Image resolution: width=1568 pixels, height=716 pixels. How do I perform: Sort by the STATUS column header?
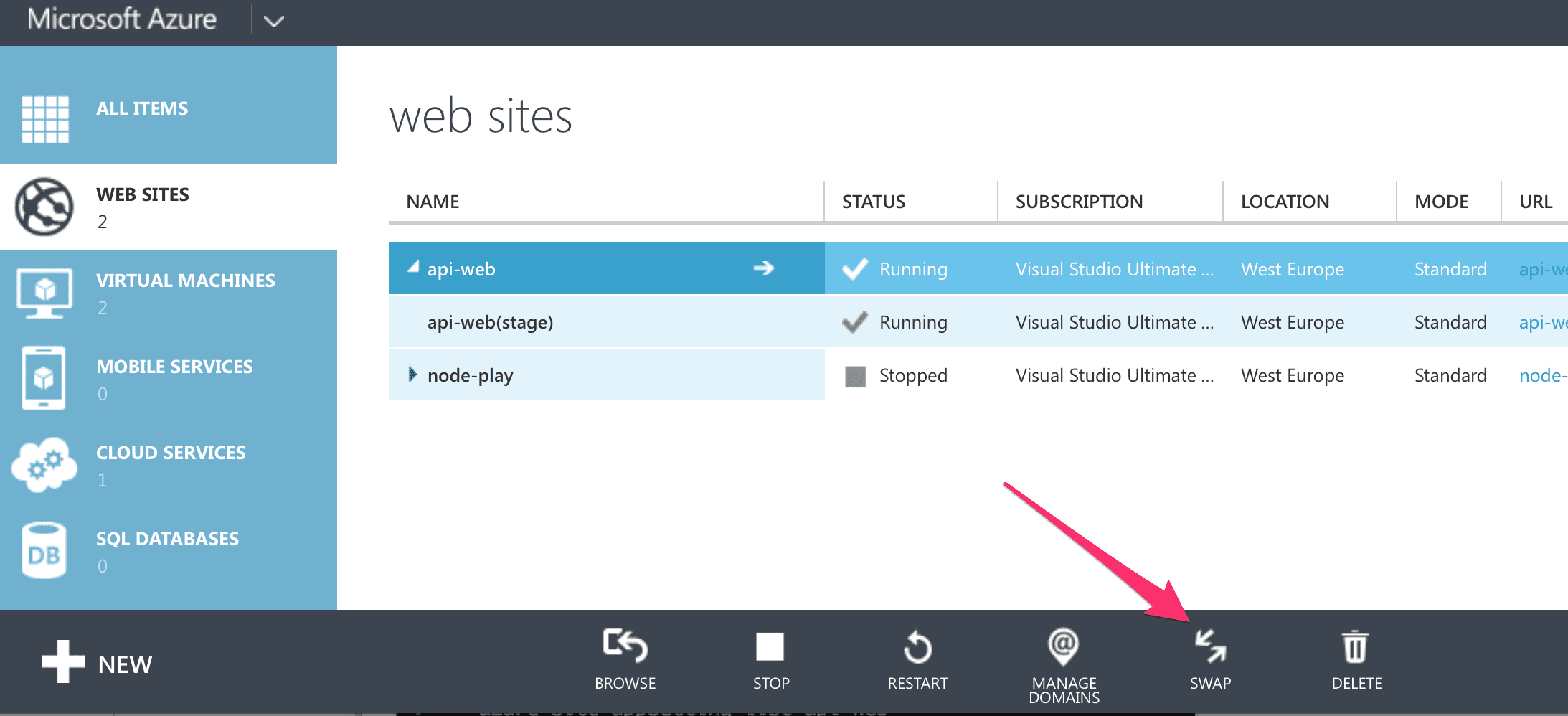click(874, 202)
